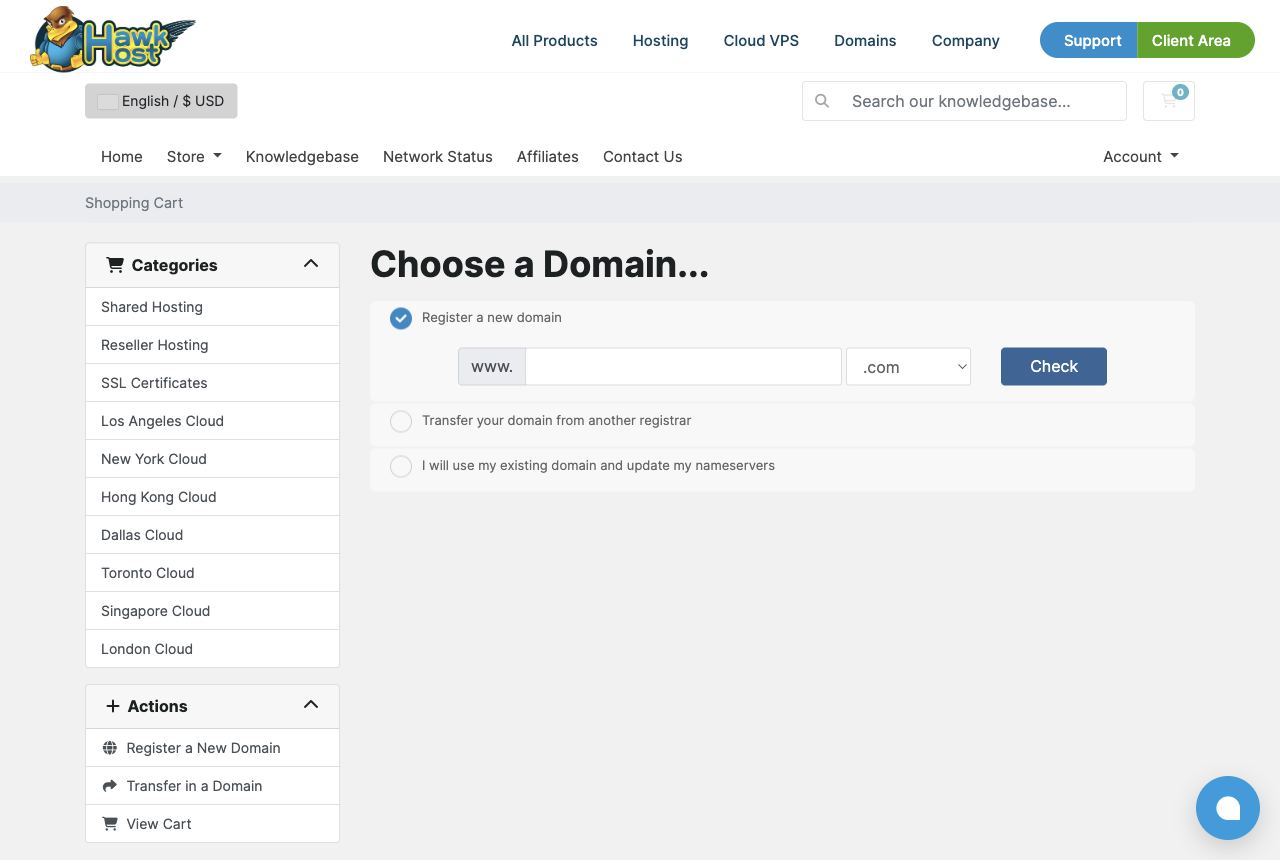Open the .com extension dropdown
Viewport: 1280px width, 860px height.
click(908, 367)
